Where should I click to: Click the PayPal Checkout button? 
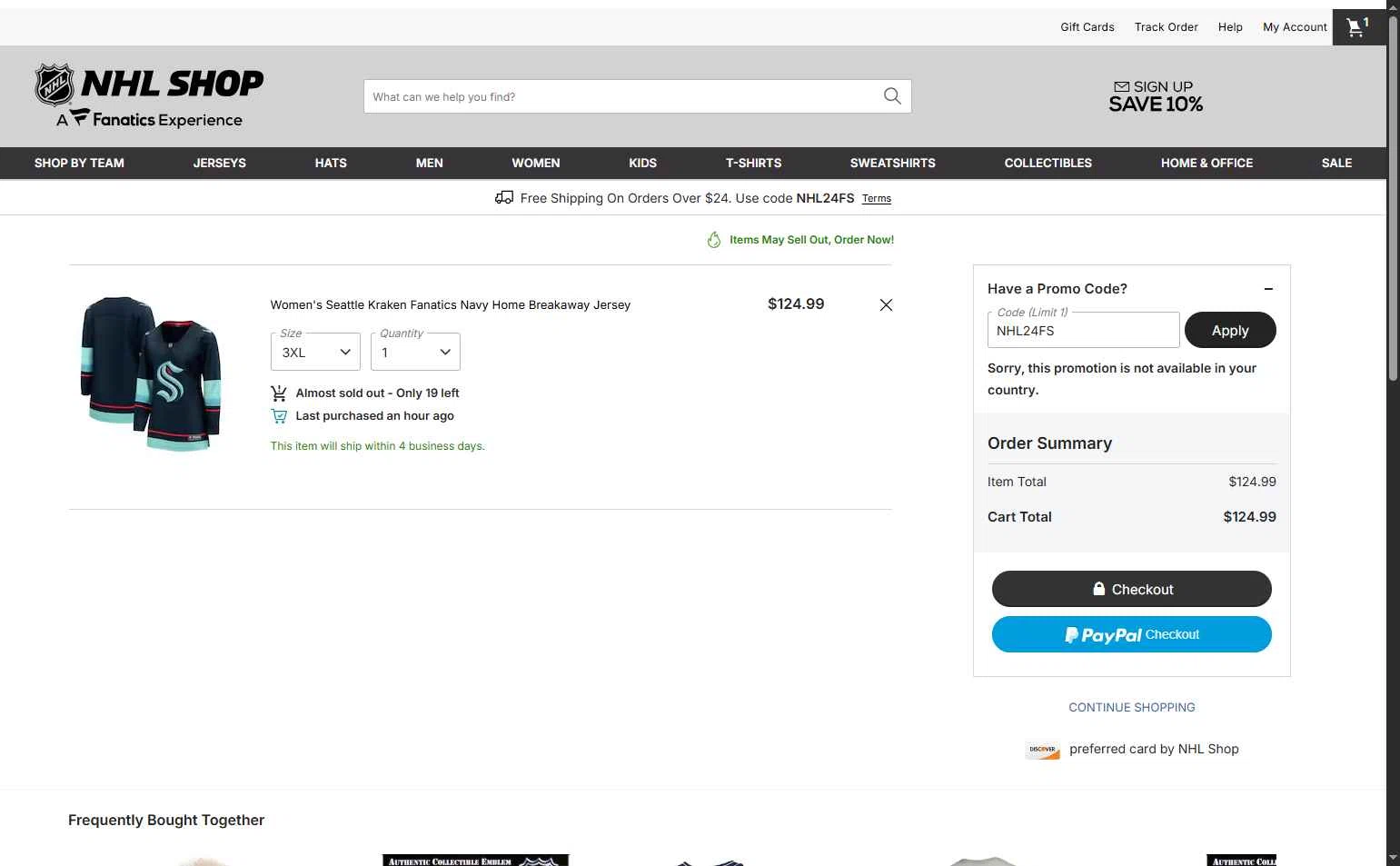tap(1132, 634)
